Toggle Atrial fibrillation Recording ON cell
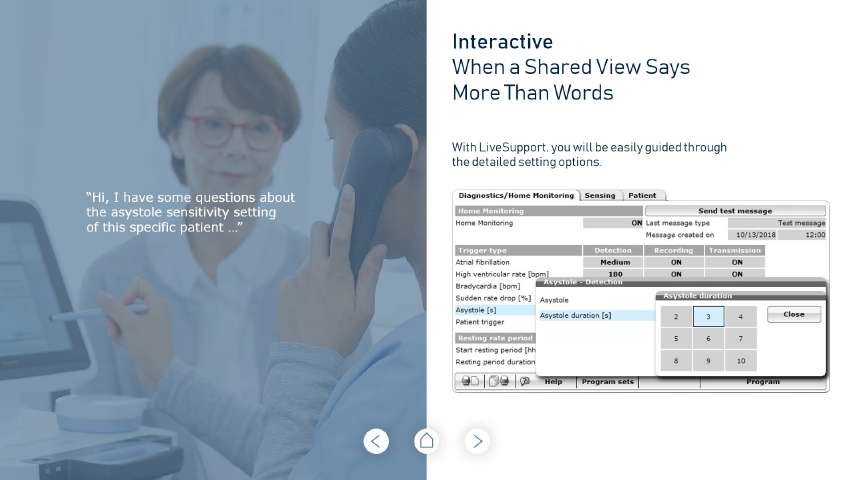 (675, 262)
